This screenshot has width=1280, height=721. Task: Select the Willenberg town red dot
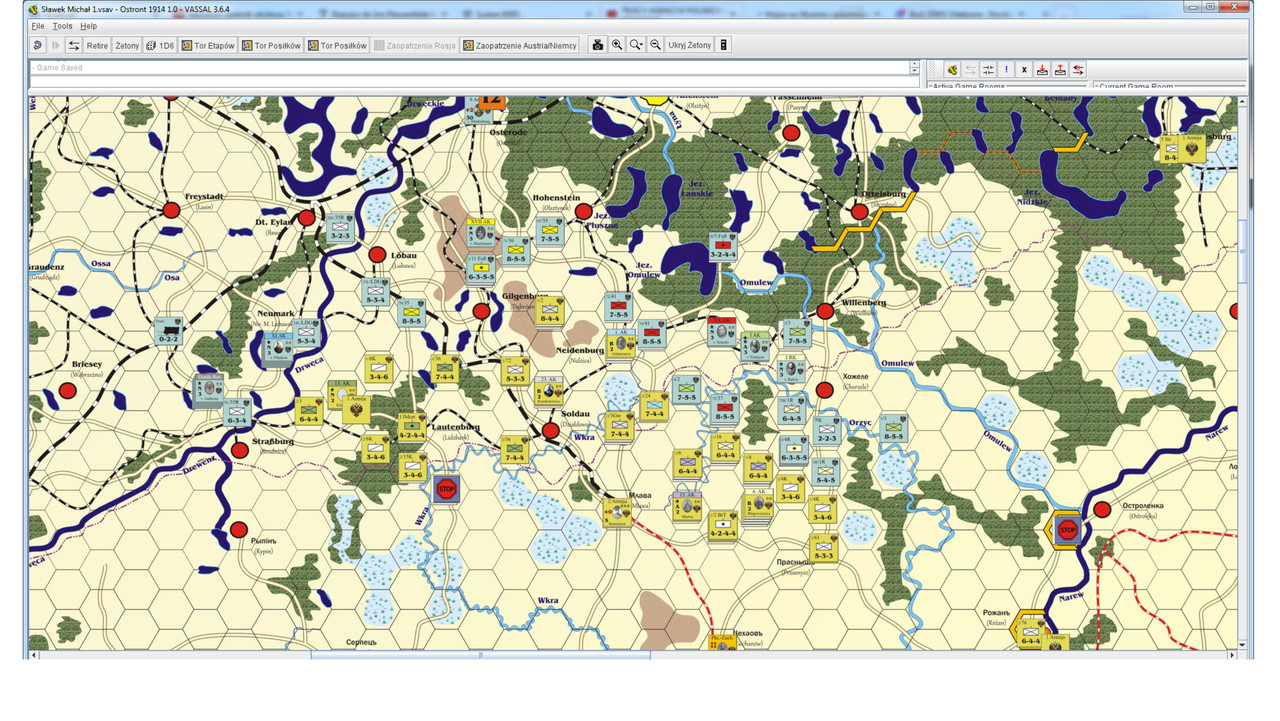coord(825,312)
